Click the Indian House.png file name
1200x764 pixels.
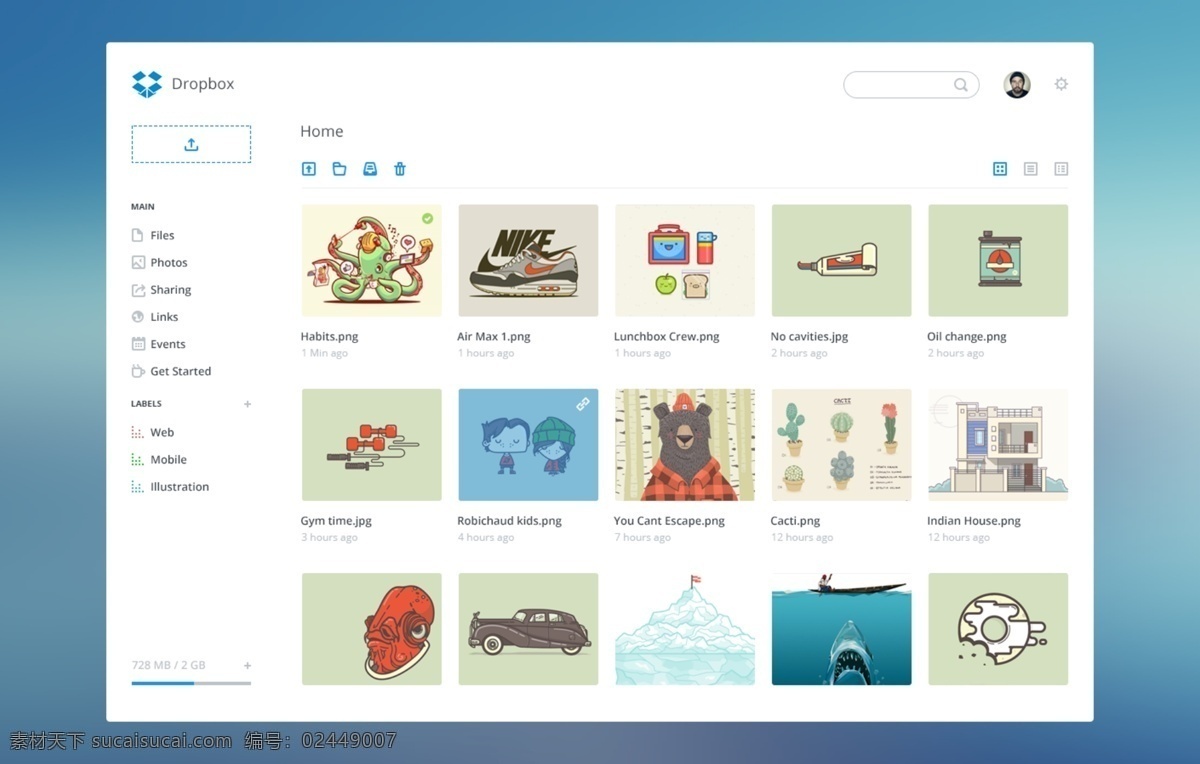pyautogui.click(x=974, y=521)
